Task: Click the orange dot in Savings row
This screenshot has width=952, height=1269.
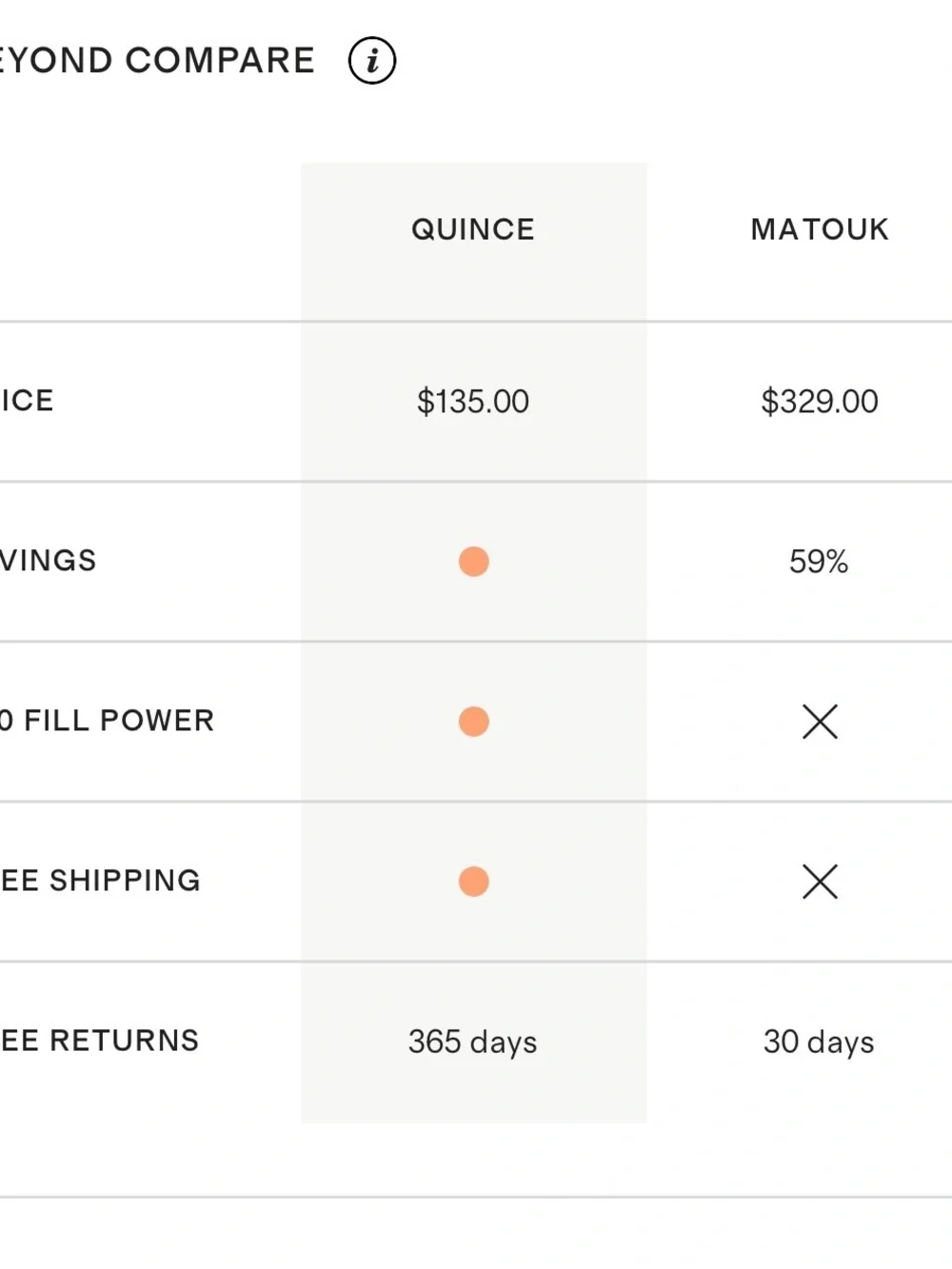Action: coord(473,562)
